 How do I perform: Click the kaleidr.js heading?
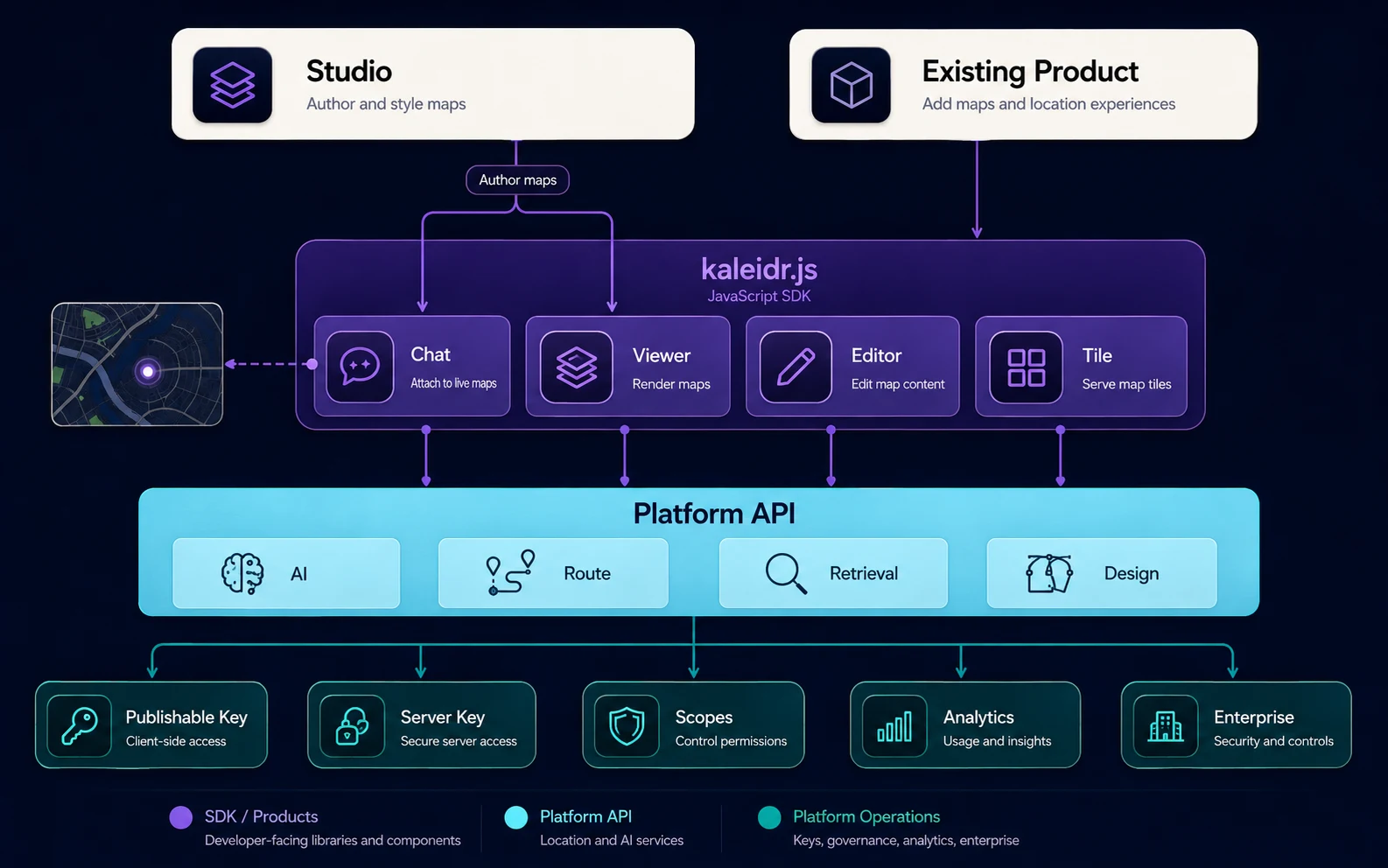tap(760, 269)
